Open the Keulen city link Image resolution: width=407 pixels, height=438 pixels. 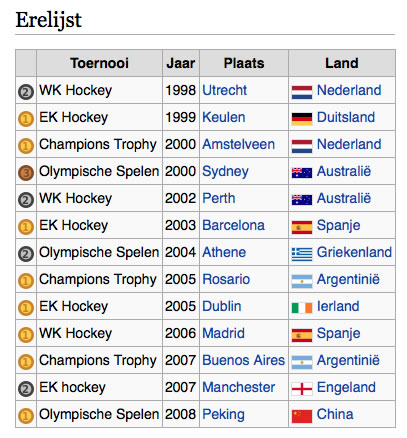point(224,117)
